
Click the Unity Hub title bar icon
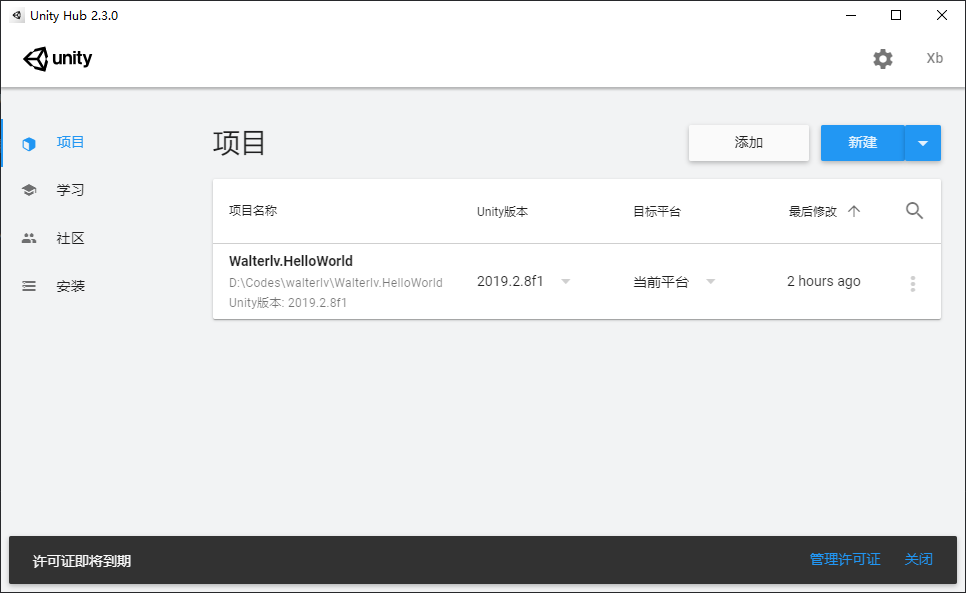[x=17, y=15]
